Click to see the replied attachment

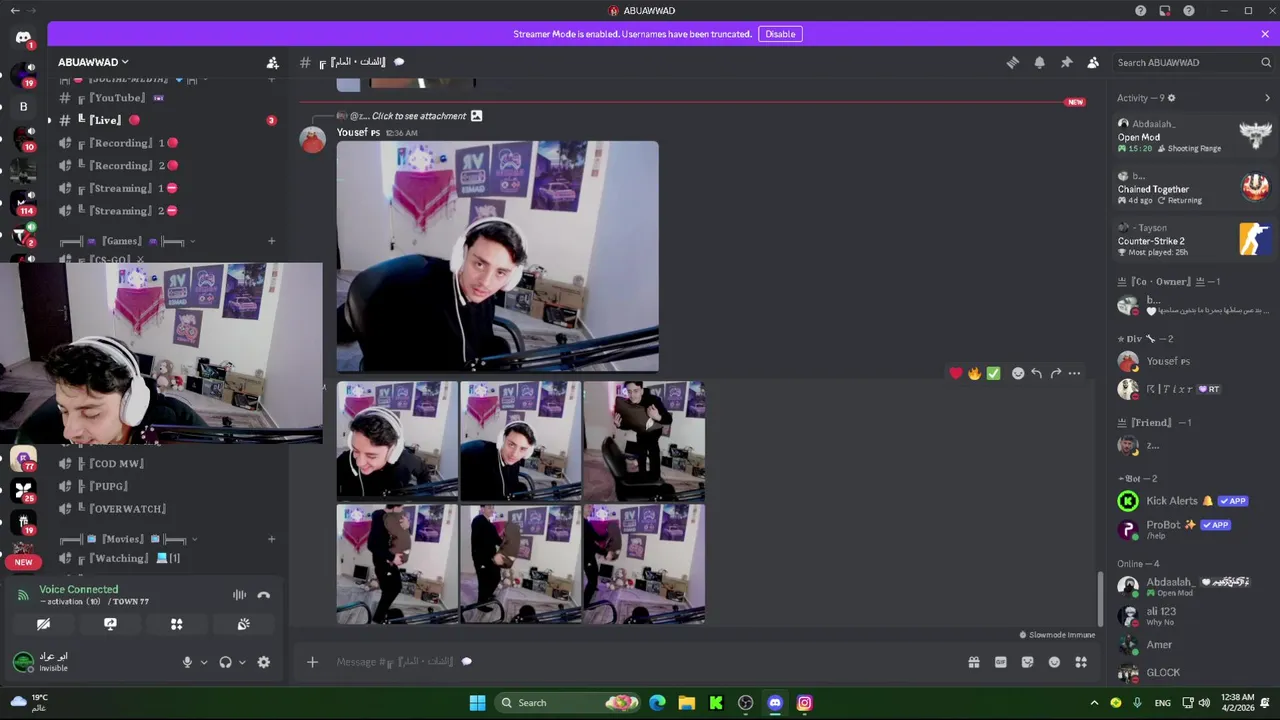point(419,116)
